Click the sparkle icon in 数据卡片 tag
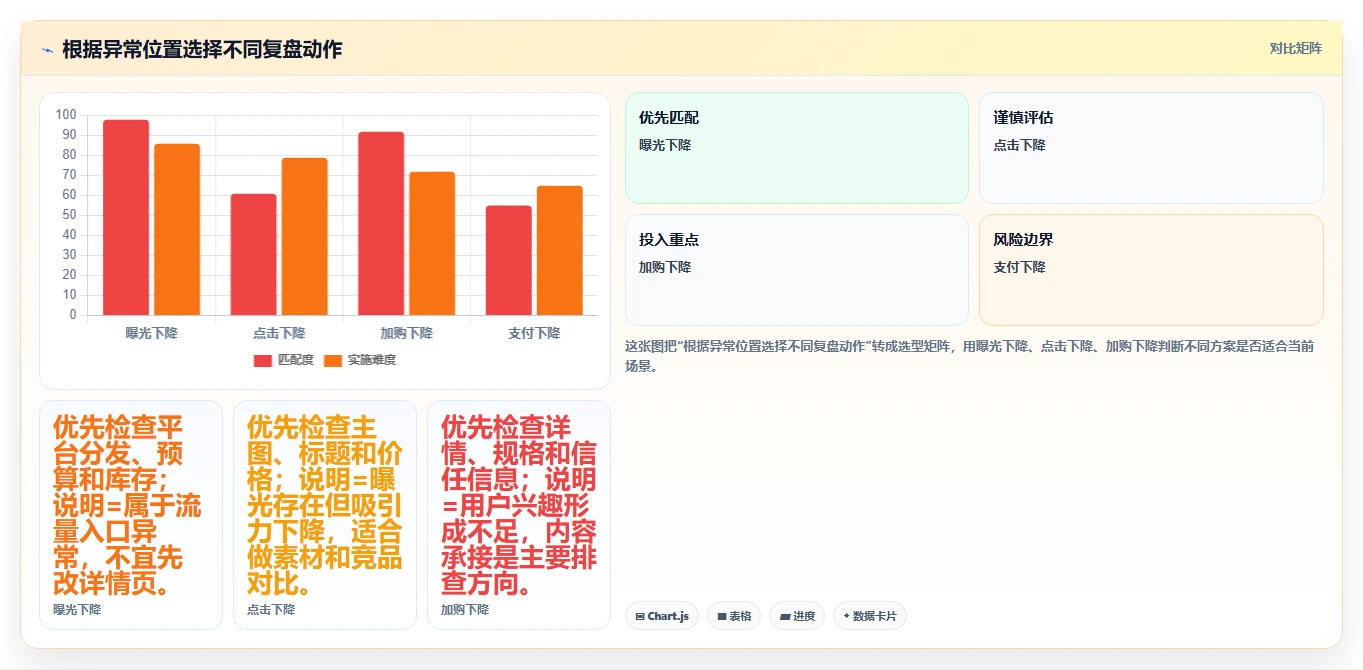The height and width of the screenshot is (670, 1363). point(847,616)
